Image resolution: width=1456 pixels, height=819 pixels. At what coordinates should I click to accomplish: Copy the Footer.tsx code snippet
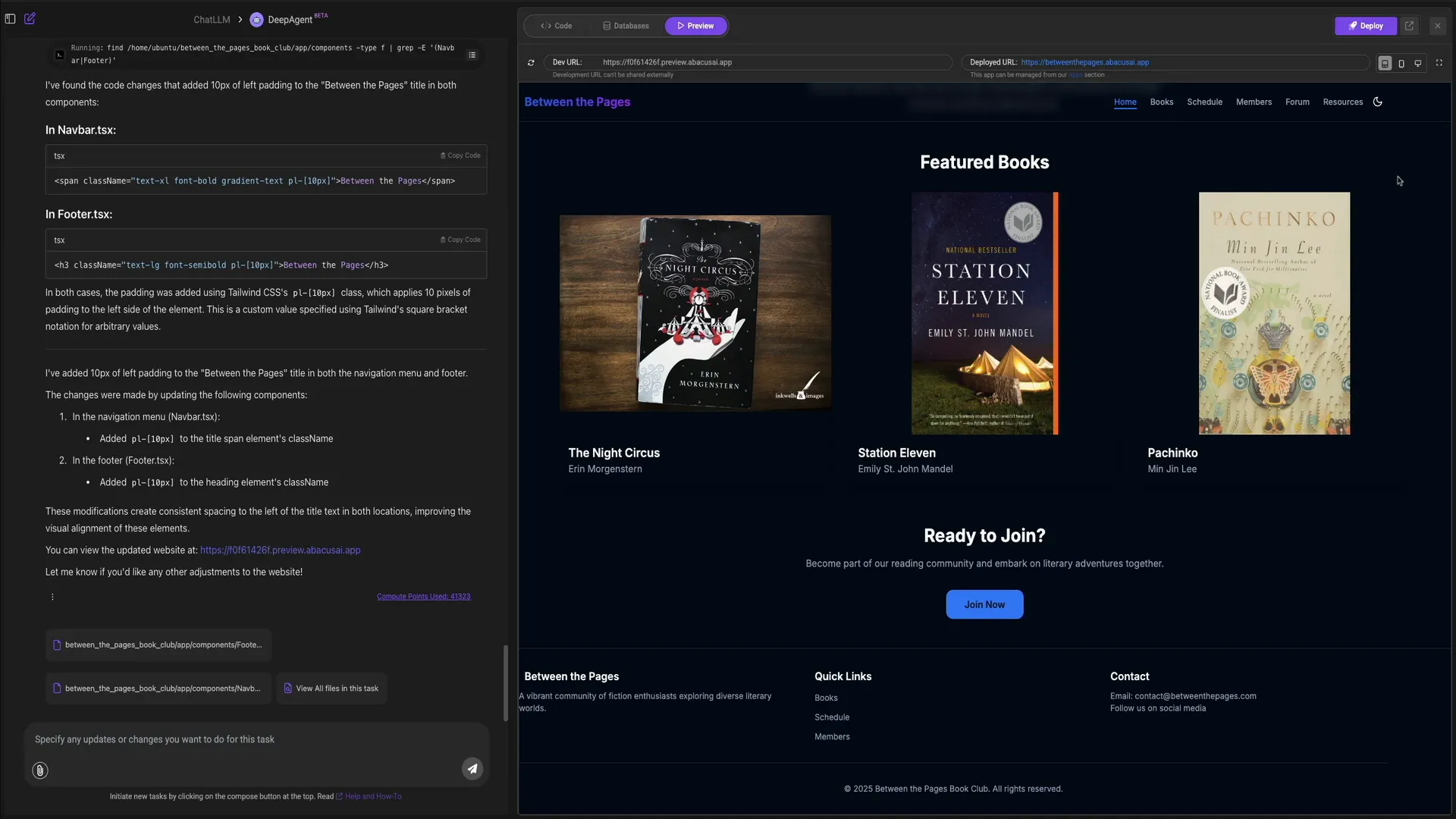(460, 240)
